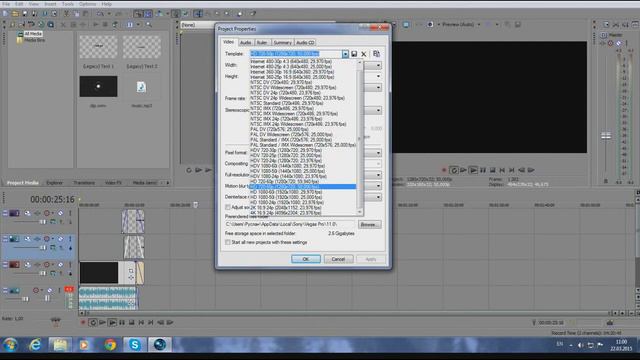Click the loop playback button in timeline transport
The width and height of the screenshot is (640, 360).
(93, 322)
